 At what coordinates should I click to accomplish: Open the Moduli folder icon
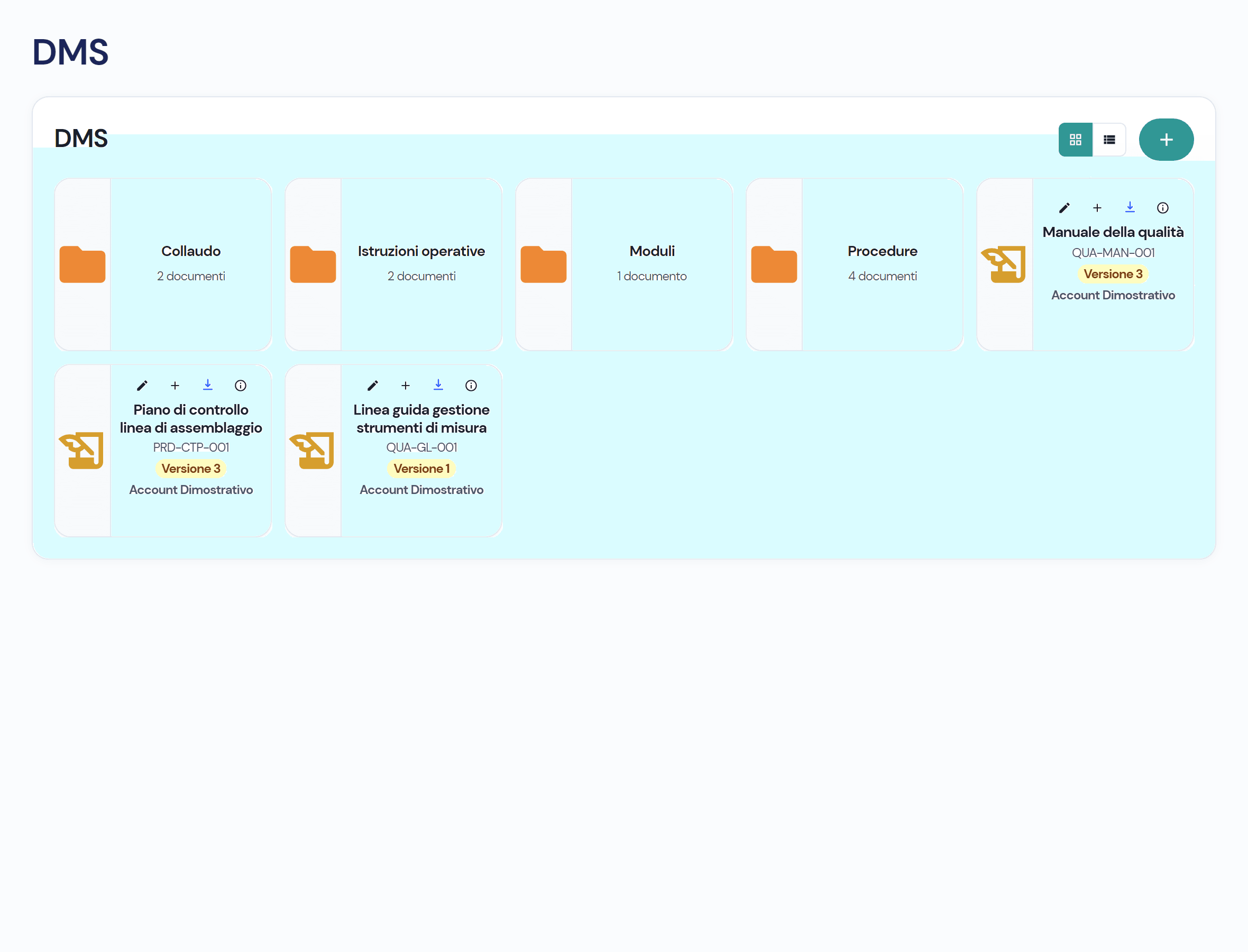[543, 264]
